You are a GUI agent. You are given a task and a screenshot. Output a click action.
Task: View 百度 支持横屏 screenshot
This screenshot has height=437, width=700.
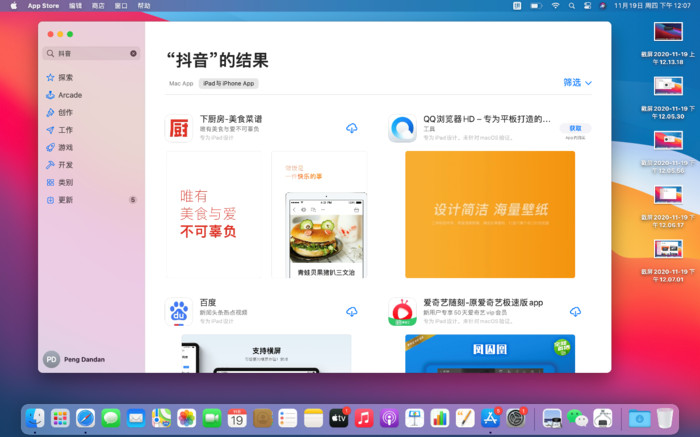[x=267, y=354]
